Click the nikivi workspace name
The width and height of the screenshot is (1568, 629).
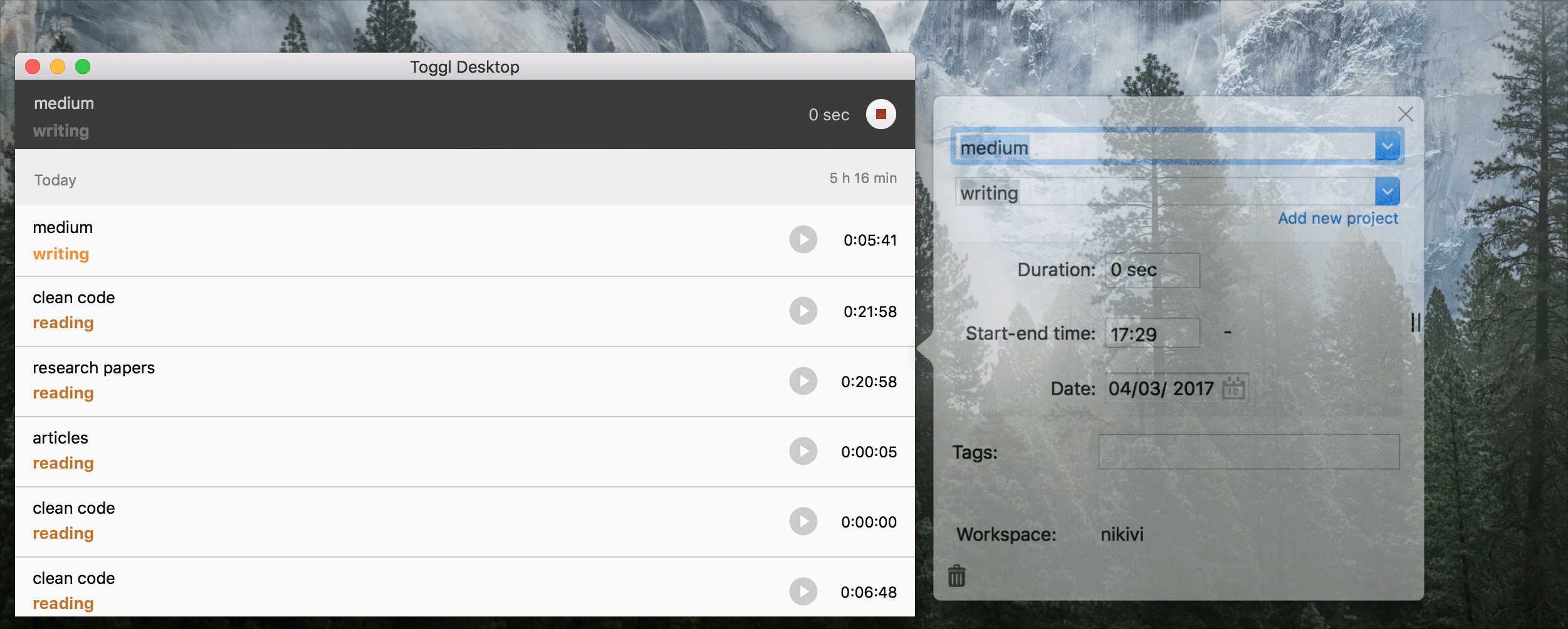1122,534
